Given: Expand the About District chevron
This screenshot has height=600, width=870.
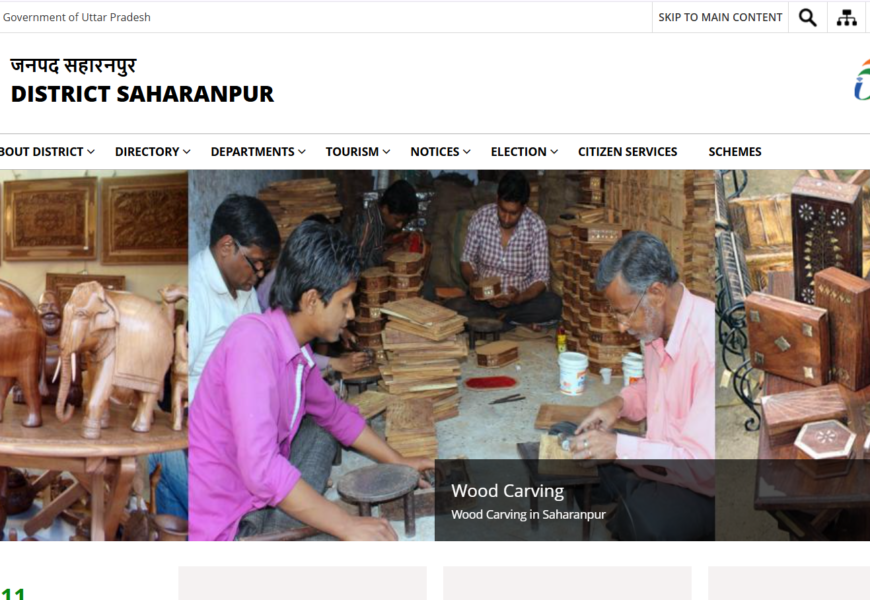Looking at the screenshot, I should (x=91, y=152).
